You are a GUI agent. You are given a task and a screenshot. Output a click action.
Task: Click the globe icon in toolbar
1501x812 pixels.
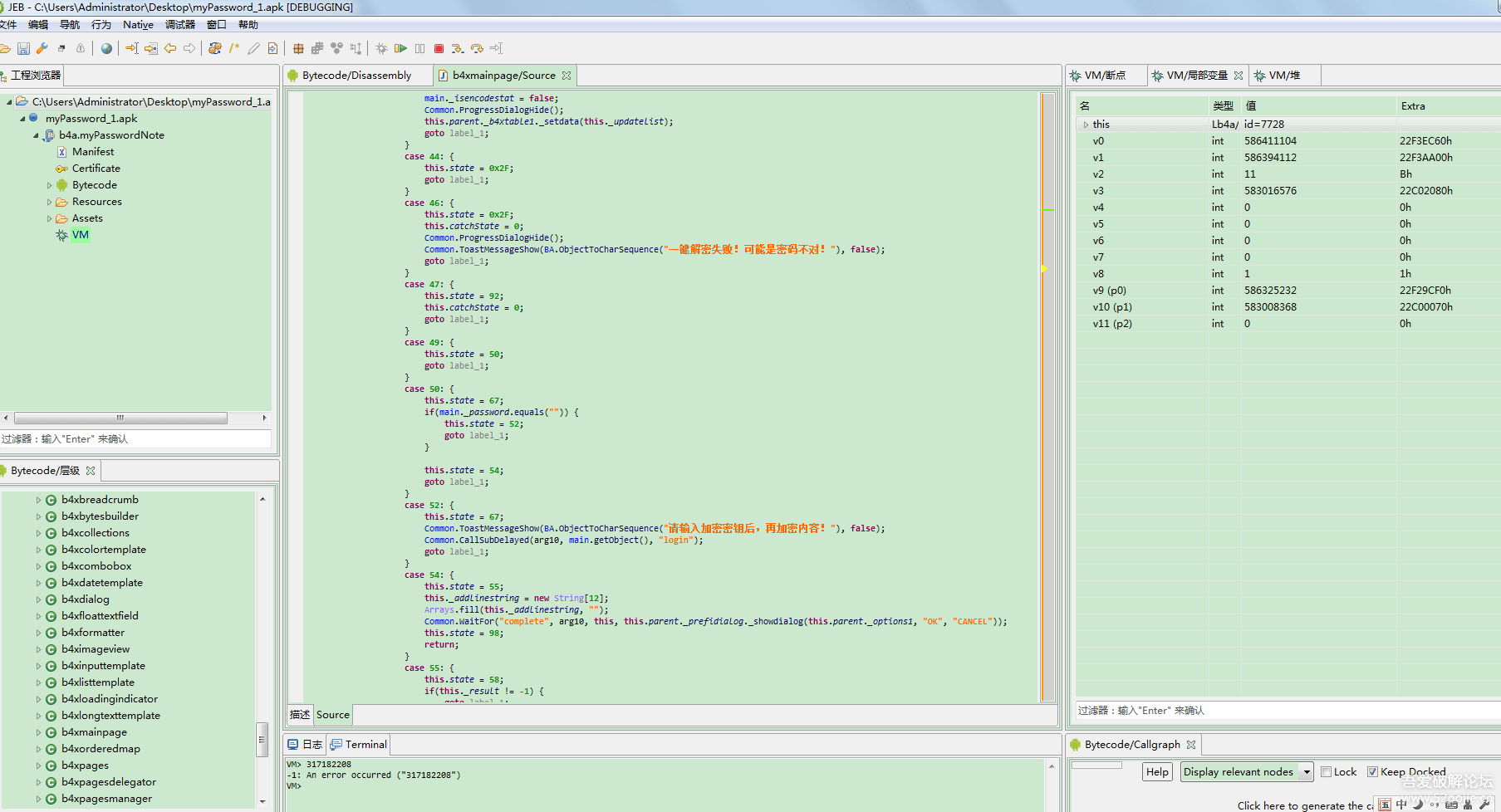pyautogui.click(x=106, y=49)
